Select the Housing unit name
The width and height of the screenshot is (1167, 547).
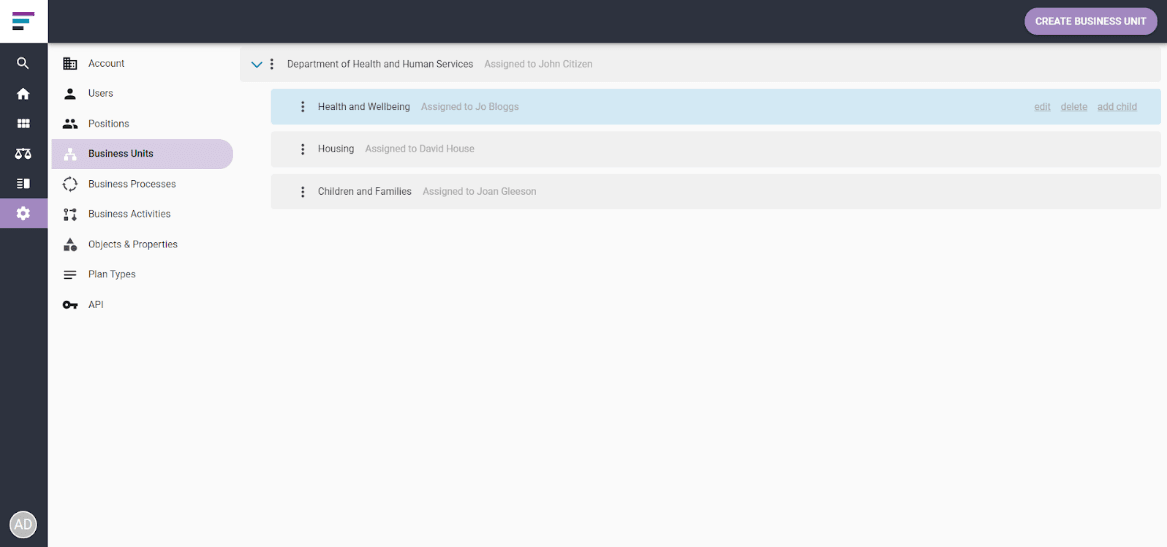point(336,149)
